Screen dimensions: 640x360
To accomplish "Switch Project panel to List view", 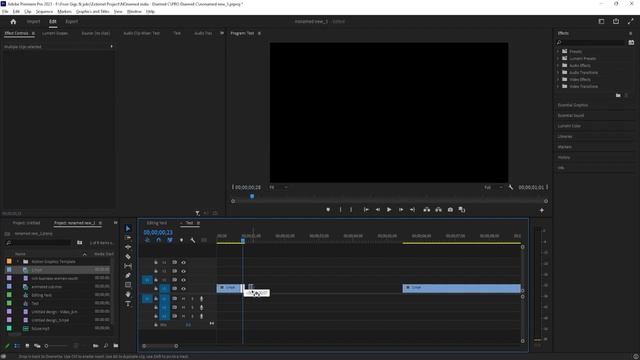I will click(17, 346).
